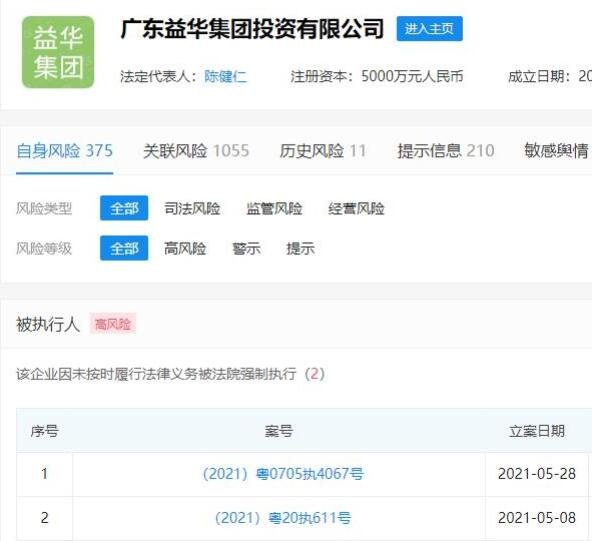Screen dimensions: 601x541
Task: Click the pink 高风险 tag beside 被执行人
Action: point(113,324)
